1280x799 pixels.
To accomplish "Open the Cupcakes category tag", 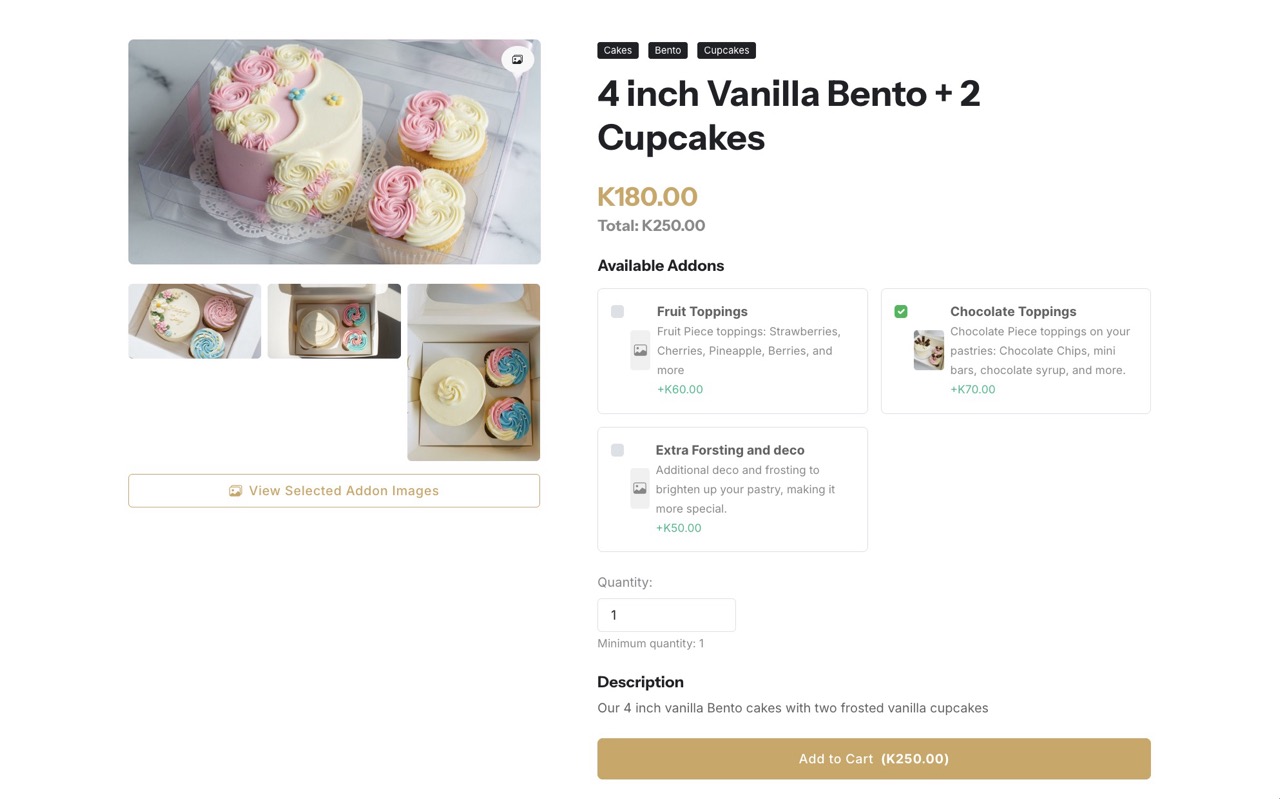I will pos(726,50).
